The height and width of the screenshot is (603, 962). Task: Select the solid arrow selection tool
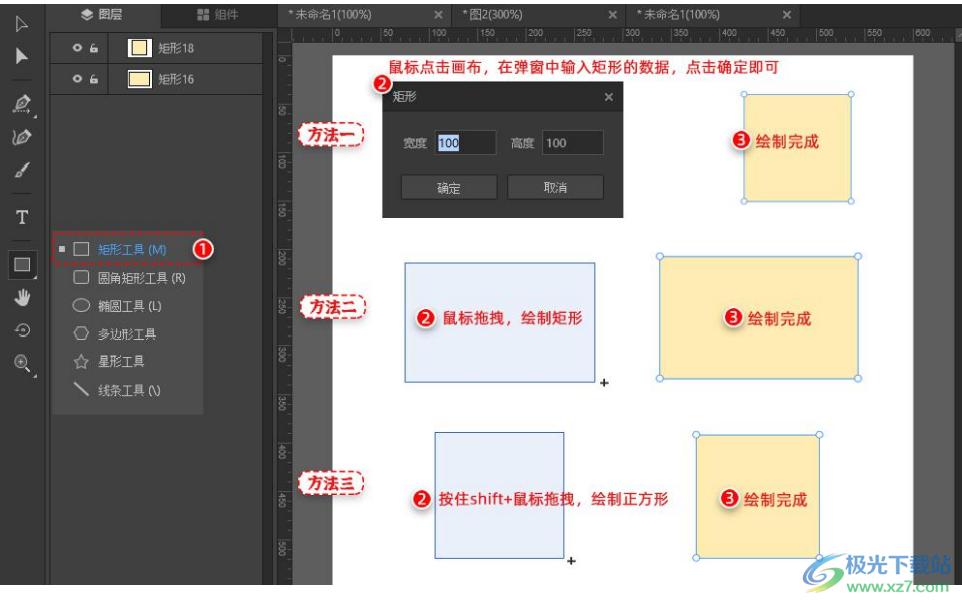pyautogui.click(x=22, y=56)
